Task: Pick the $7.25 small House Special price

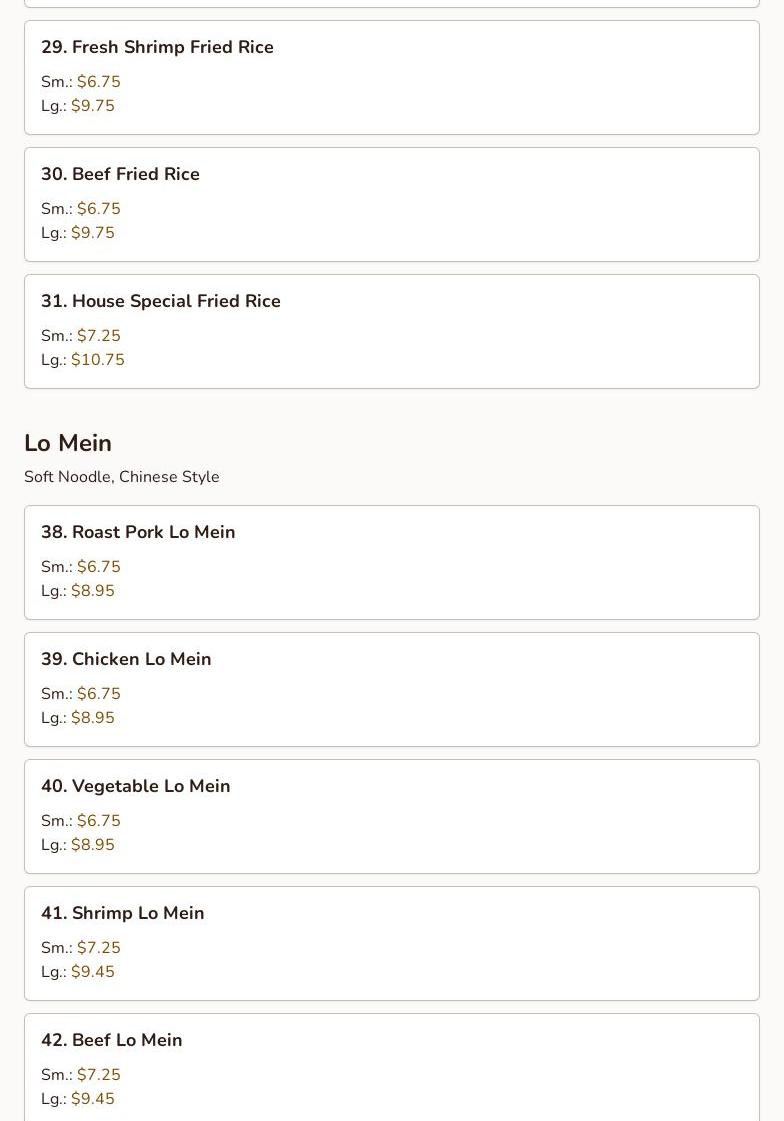Action: tap(99, 336)
